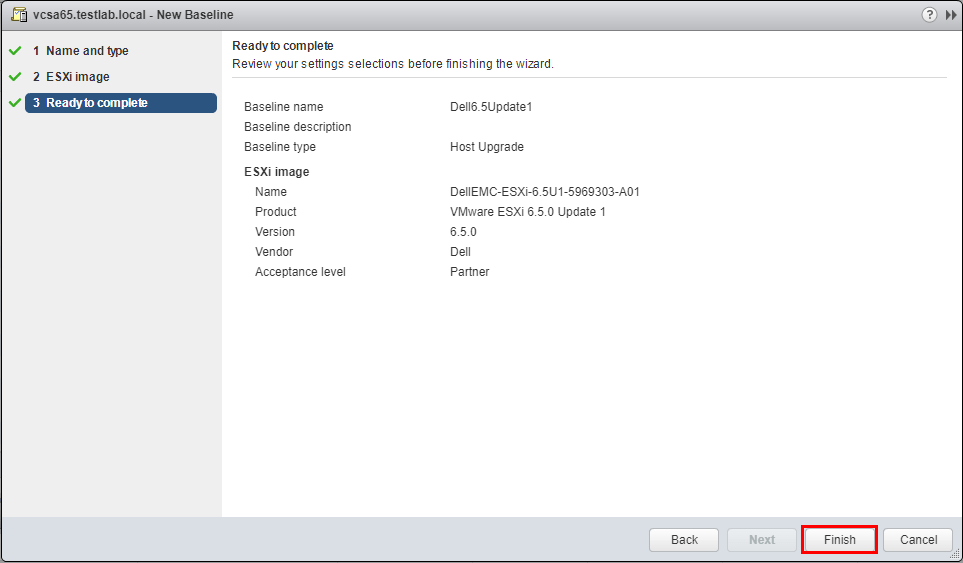The width and height of the screenshot is (963, 563).
Task: Click the Product label
Action: (x=275, y=212)
